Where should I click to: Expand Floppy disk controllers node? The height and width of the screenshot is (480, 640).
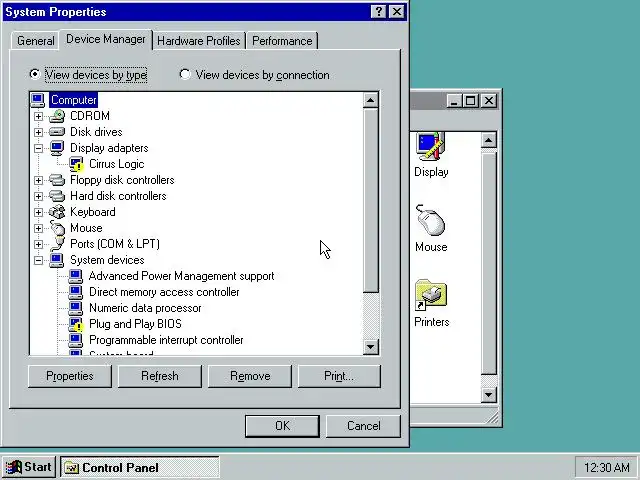[38, 180]
